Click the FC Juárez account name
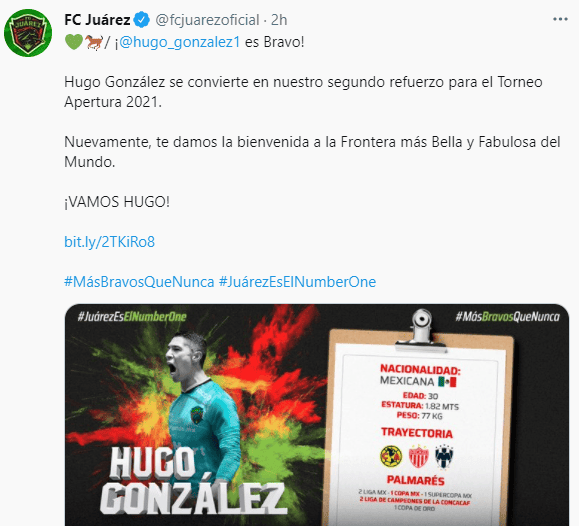The width and height of the screenshot is (579, 526). (x=97, y=20)
